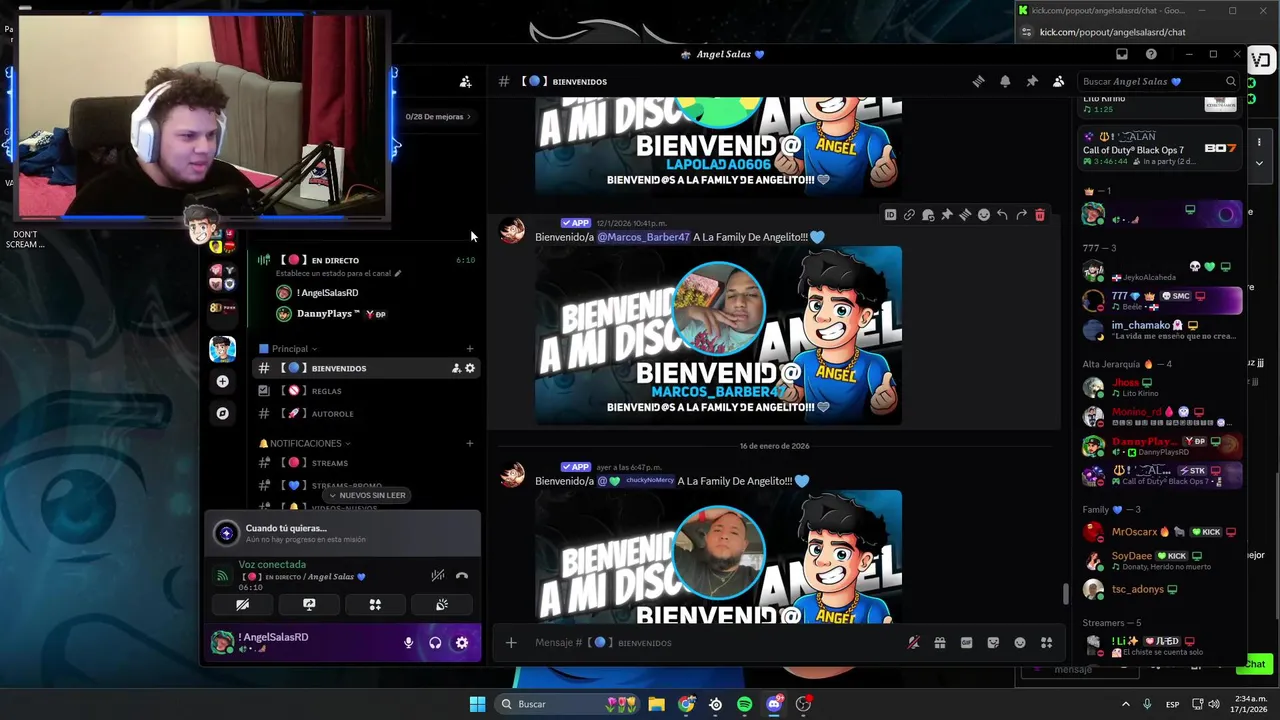Edit the voice channel status text
The image size is (1280, 720).
click(x=338, y=273)
